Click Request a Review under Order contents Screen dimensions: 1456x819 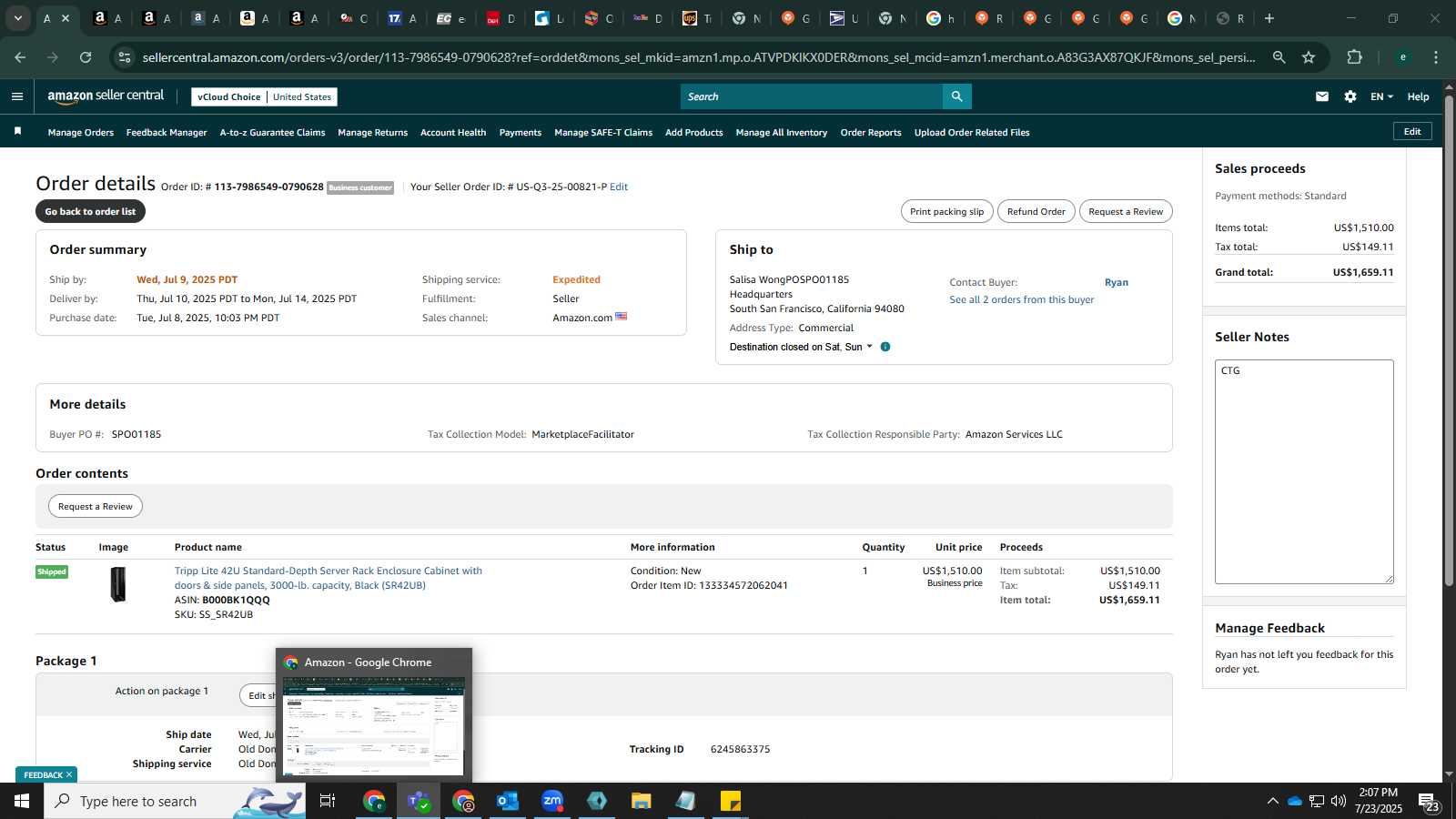point(96,506)
